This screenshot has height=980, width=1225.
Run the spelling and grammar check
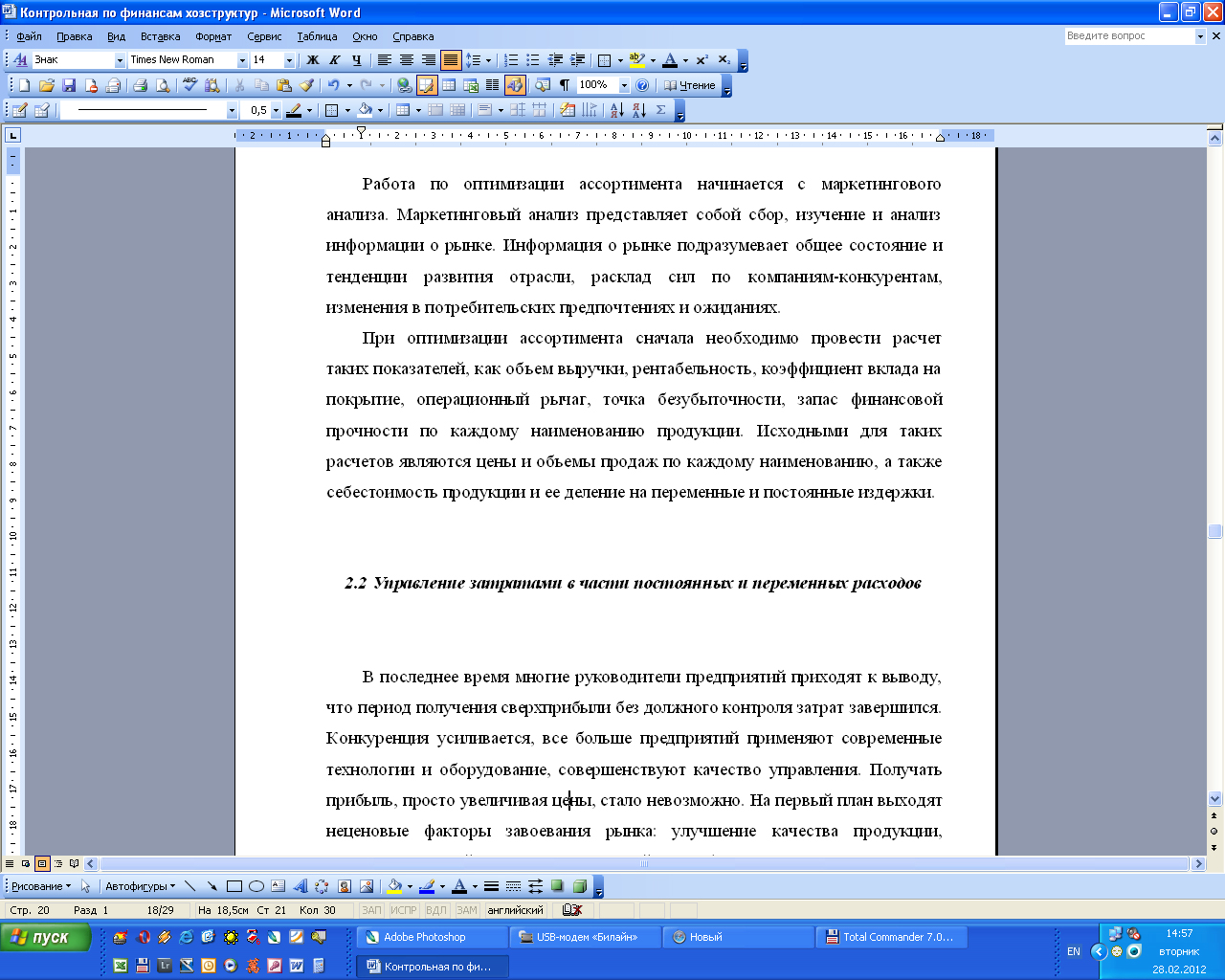189,85
